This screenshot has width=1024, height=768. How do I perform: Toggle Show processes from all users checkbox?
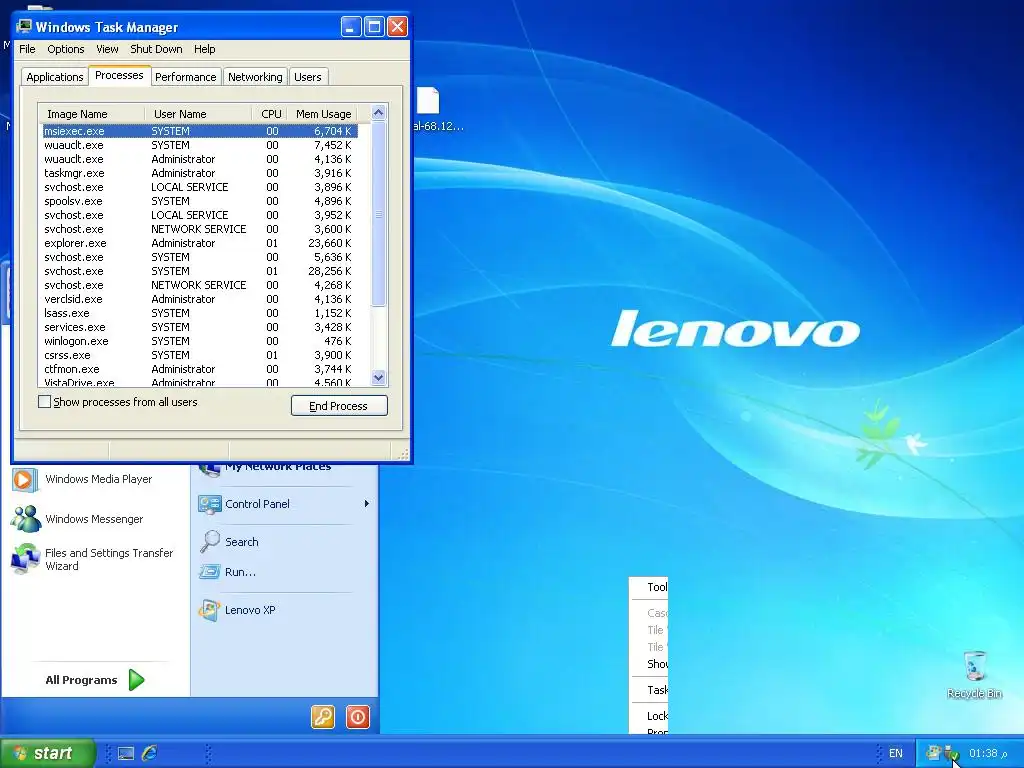(x=44, y=402)
